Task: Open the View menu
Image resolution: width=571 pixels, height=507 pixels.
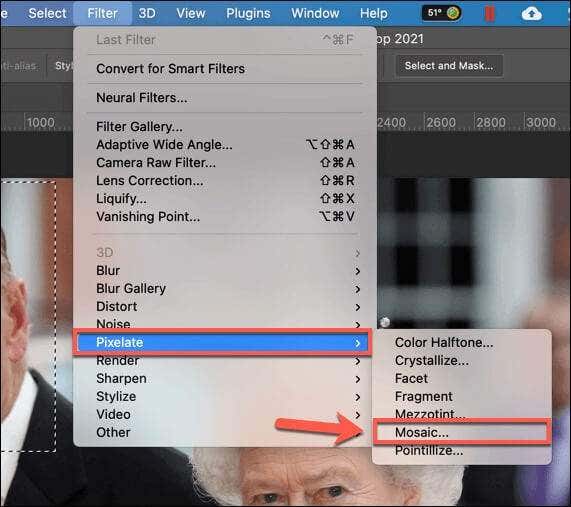Action: pos(191,13)
